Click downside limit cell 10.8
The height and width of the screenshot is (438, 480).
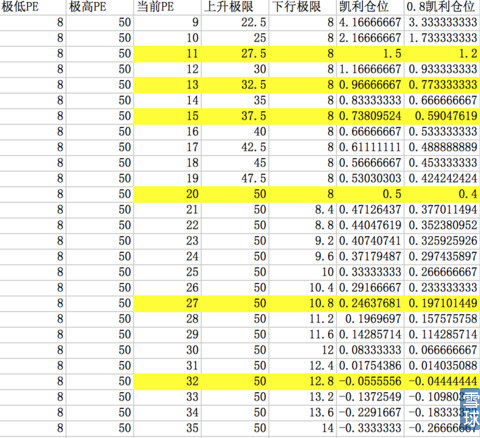[302, 303]
